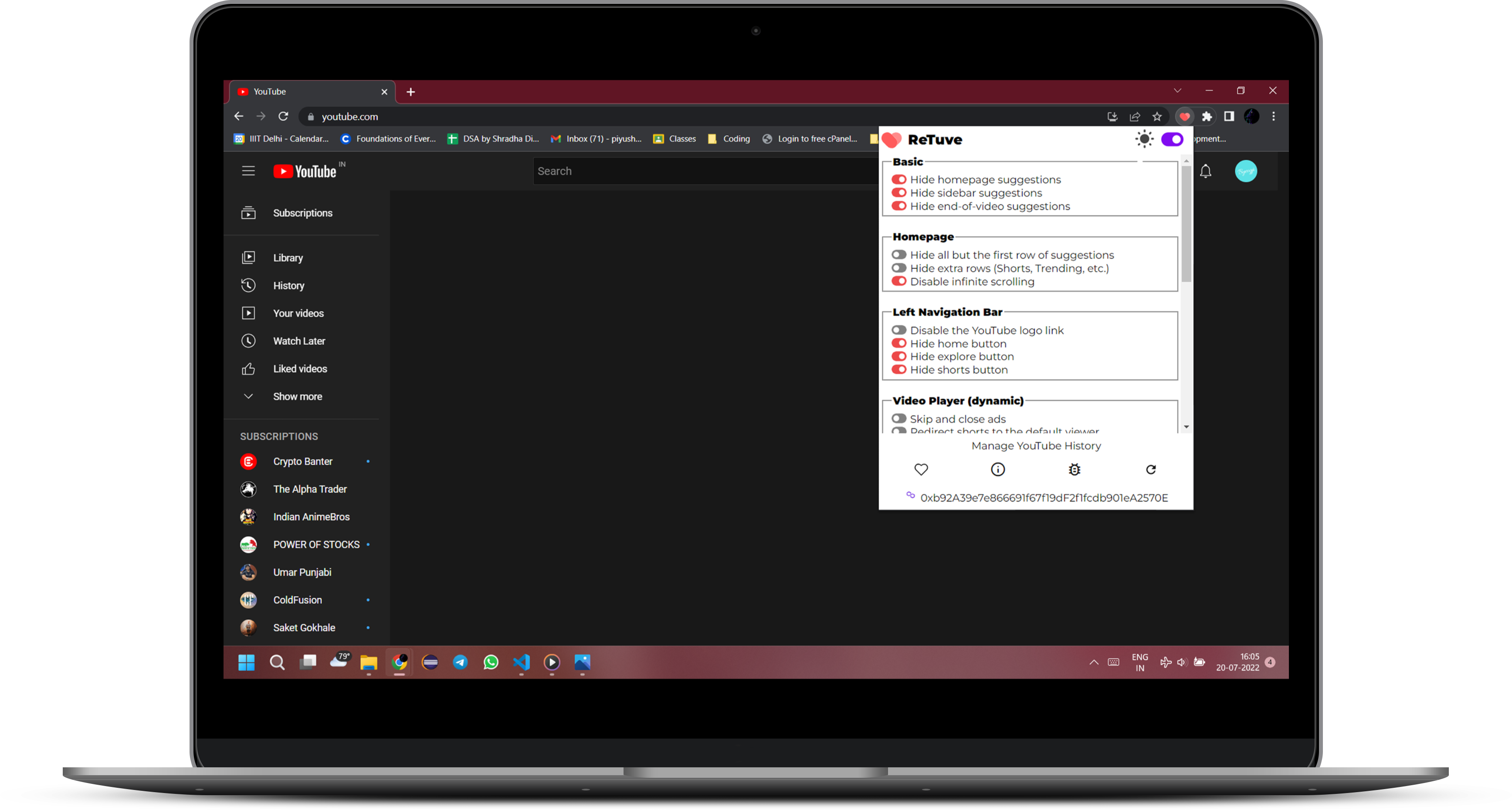The image size is (1512, 810).
Task: Click the ReTuve settings gear icon
Action: pos(1074,469)
